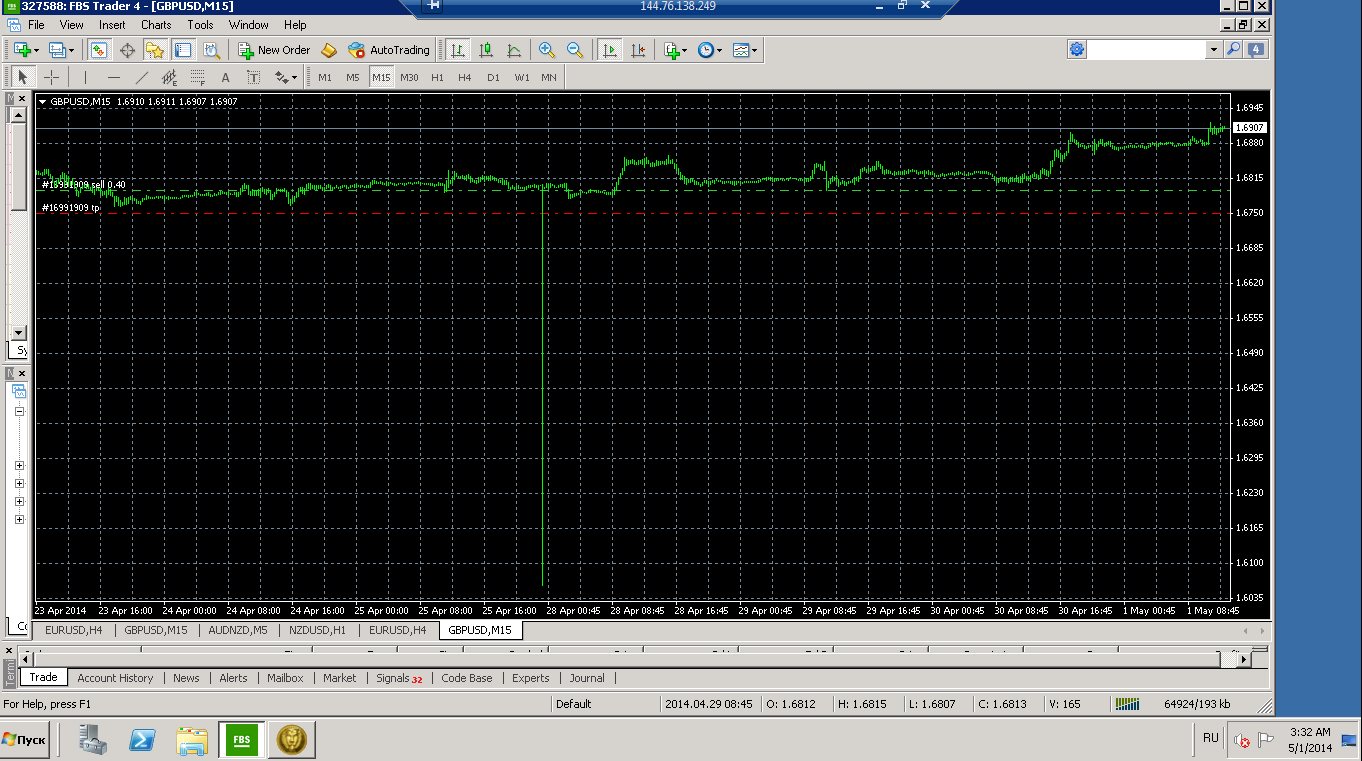Viewport: 1362px width, 761px height.
Task: Select the Text Label tool
Action: [x=253, y=77]
